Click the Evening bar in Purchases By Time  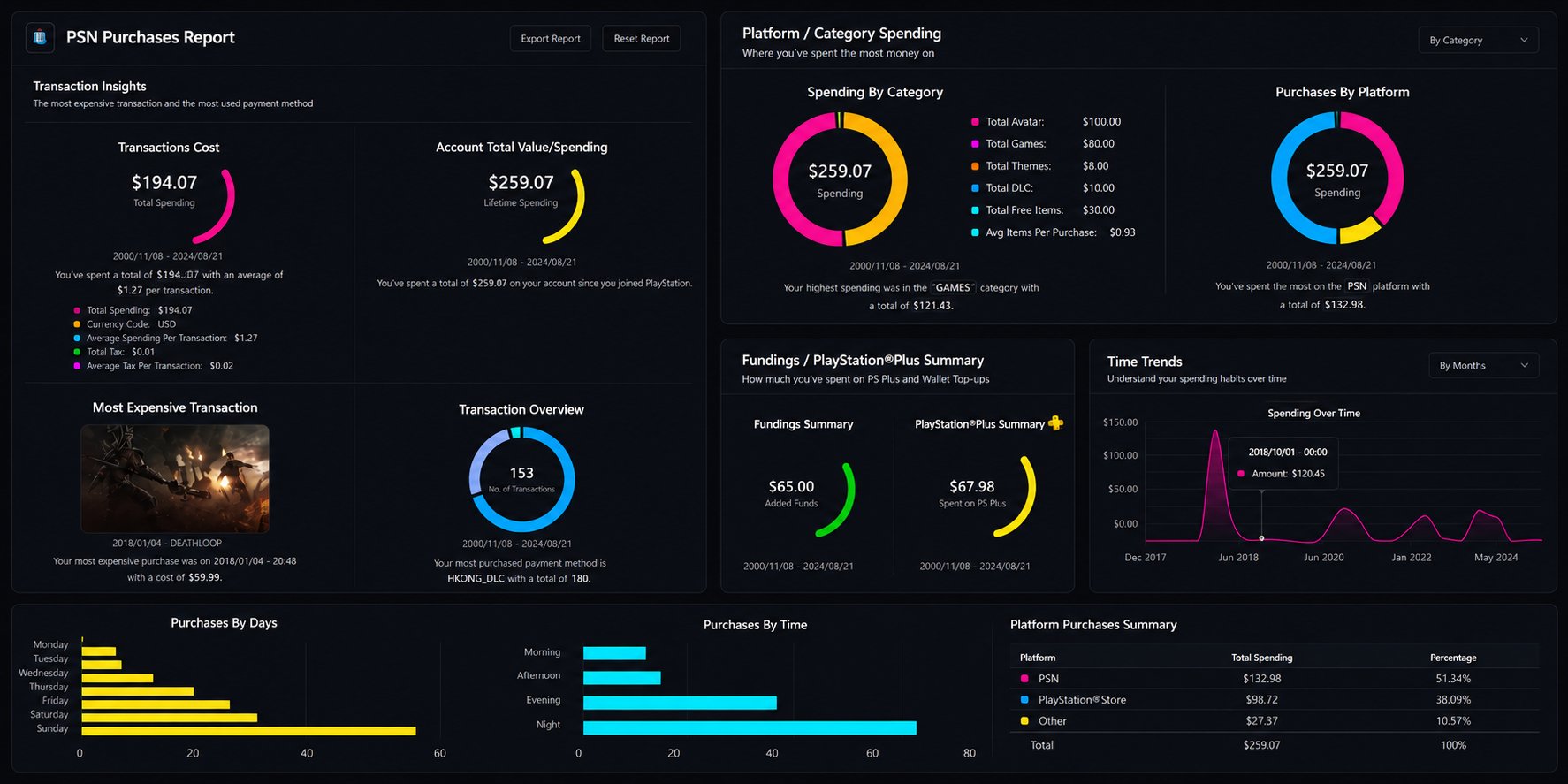680,703
